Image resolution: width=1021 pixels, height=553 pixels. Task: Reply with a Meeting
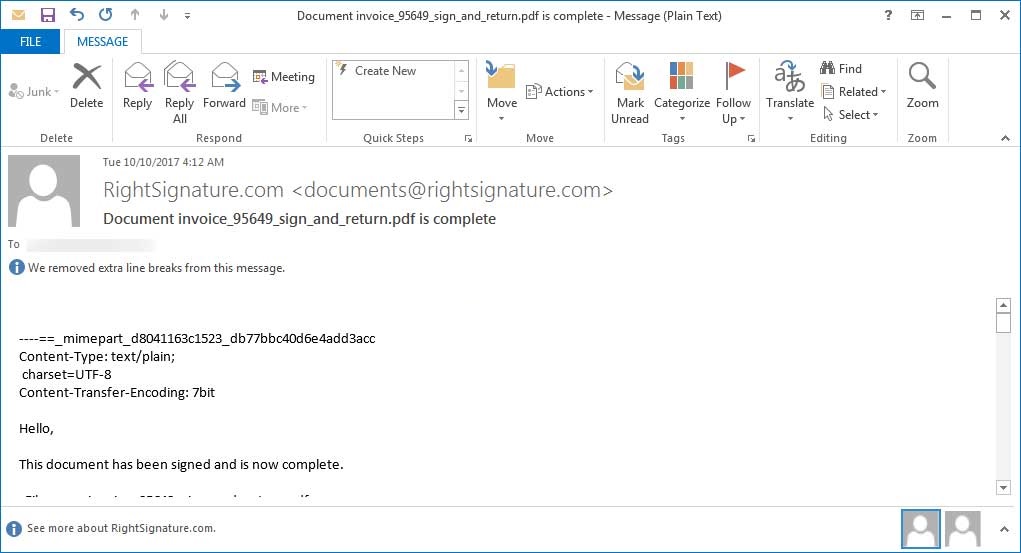coord(283,77)
